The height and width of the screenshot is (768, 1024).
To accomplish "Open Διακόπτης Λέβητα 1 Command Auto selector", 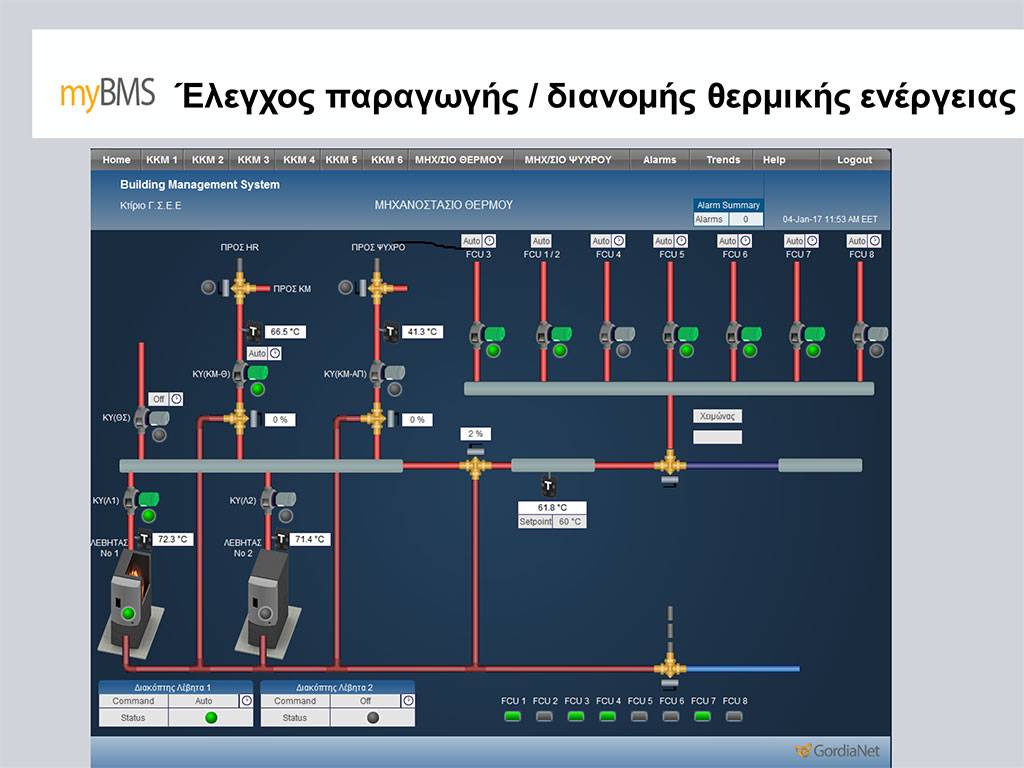I will (203, 701).
